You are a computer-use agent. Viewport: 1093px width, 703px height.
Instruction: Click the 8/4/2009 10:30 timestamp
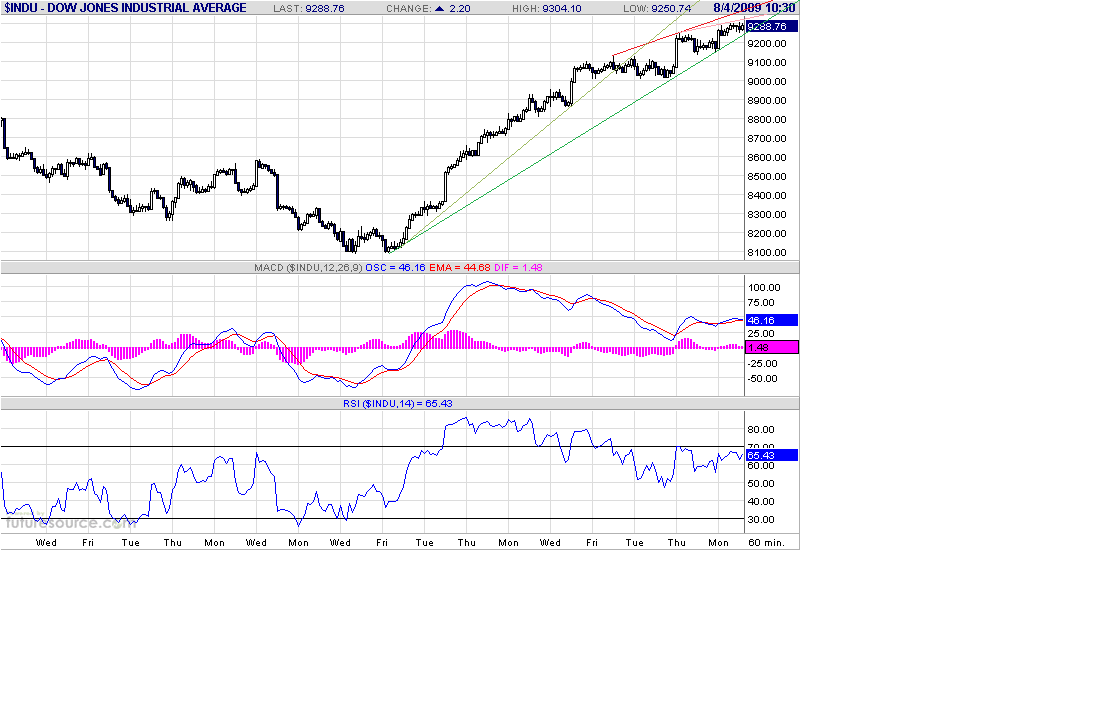[754, 8]
